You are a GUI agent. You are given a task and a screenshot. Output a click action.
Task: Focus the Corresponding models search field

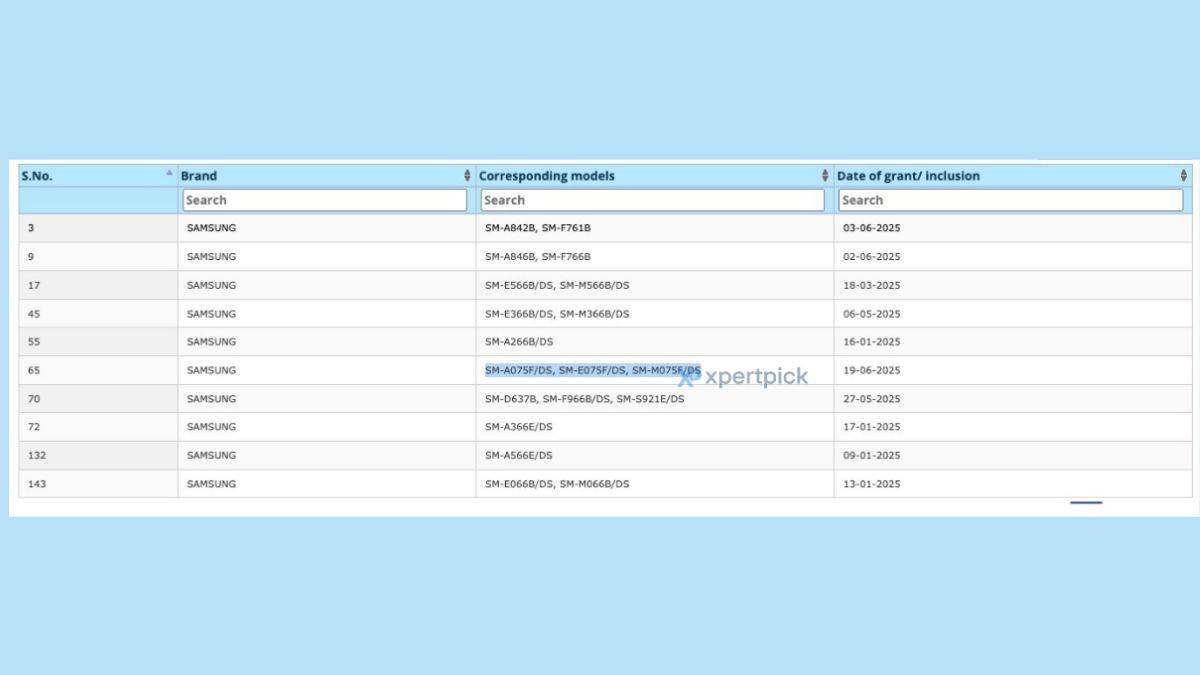(x=652, y=200)
